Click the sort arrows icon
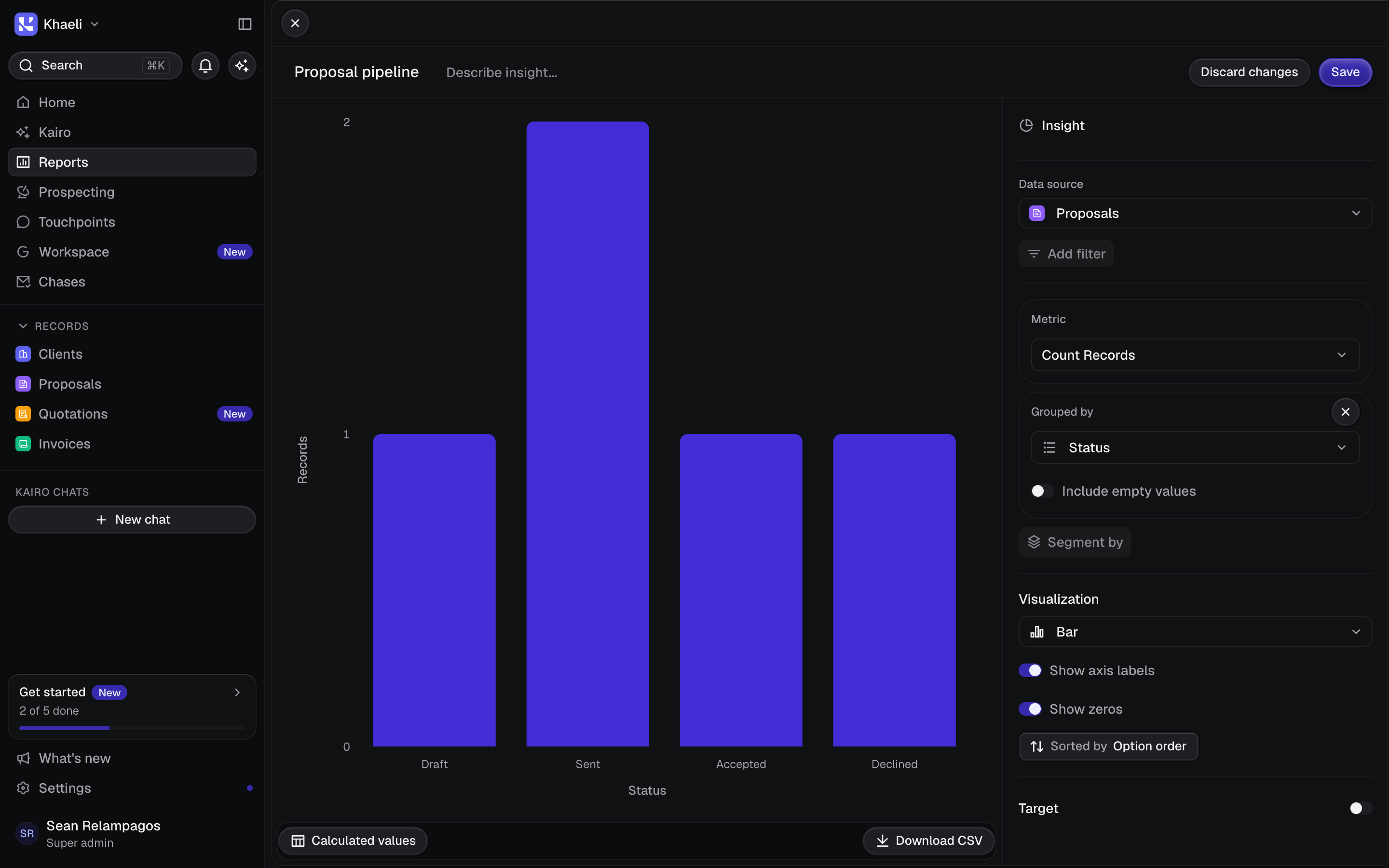Viewport: 1389px width, 868px height. pos(1036,746)
